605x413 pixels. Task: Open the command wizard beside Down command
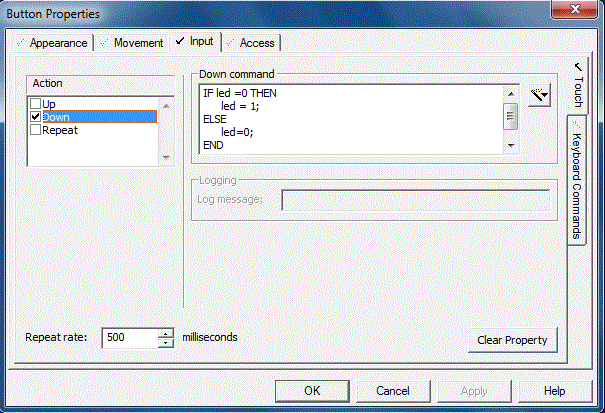click(x=541, y=96)
